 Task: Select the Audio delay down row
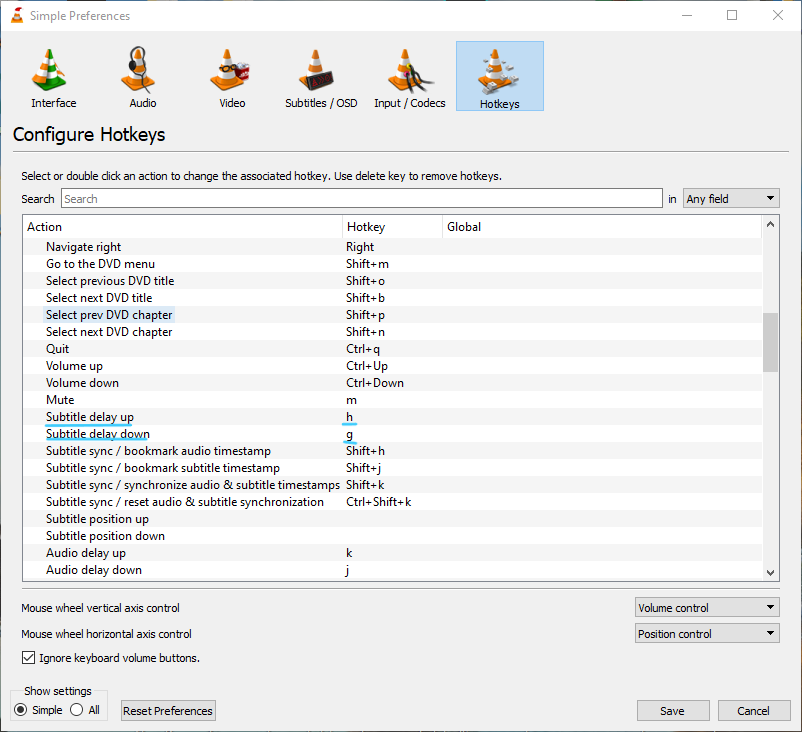(x=392, y=569)
